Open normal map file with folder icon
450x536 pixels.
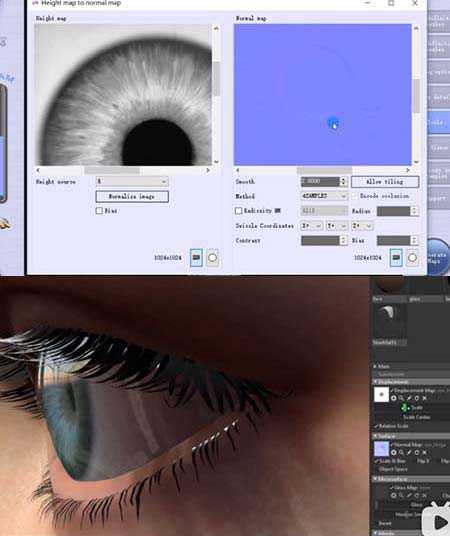click(x=396, y=257)
